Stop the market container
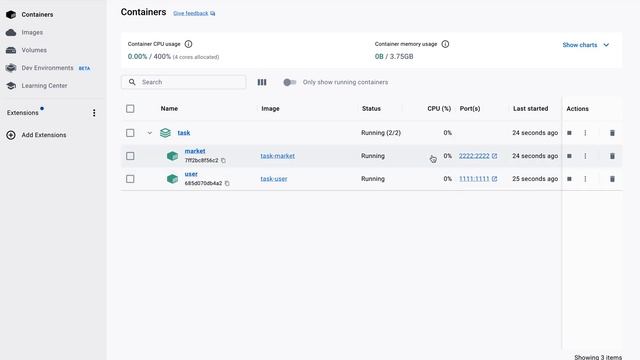Screen dimensions: 640x360 [569, 156]
